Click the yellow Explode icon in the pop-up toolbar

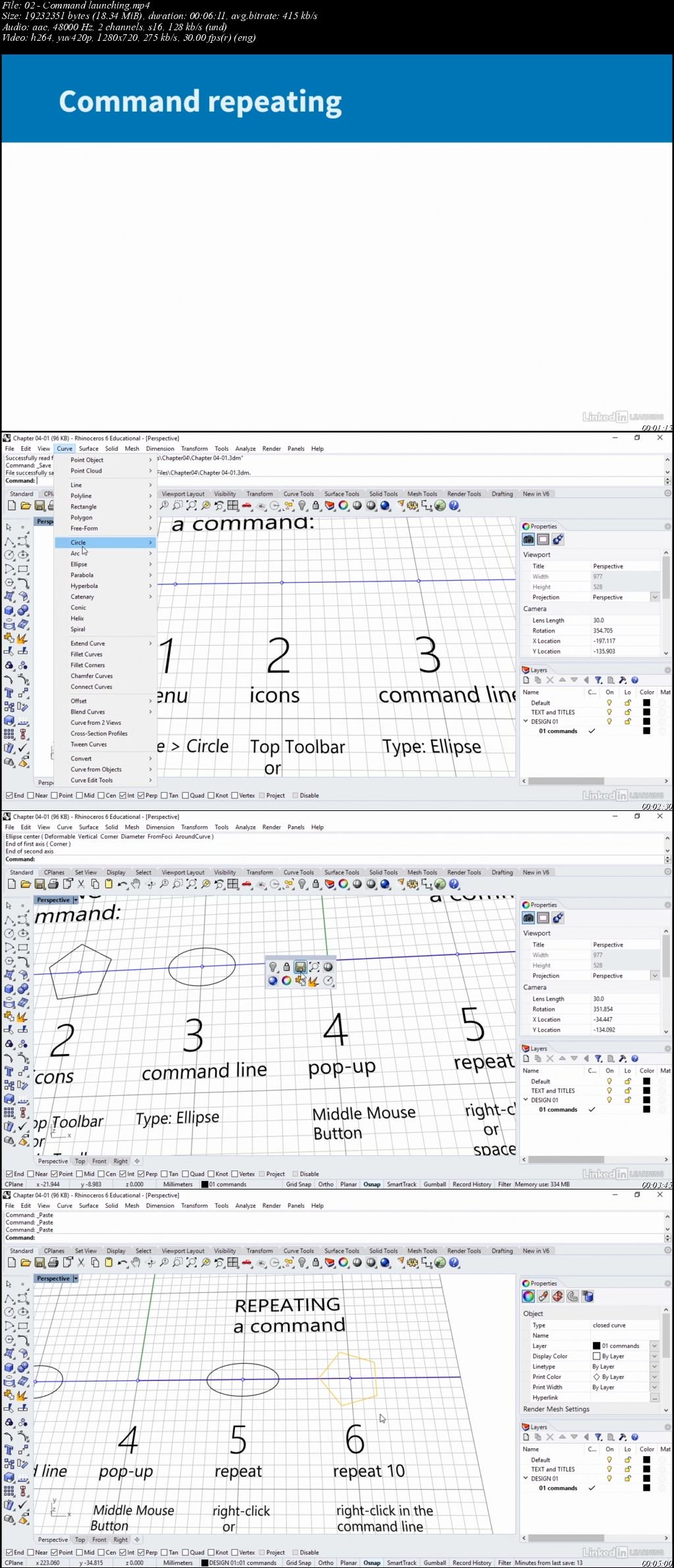pos(314,981)
